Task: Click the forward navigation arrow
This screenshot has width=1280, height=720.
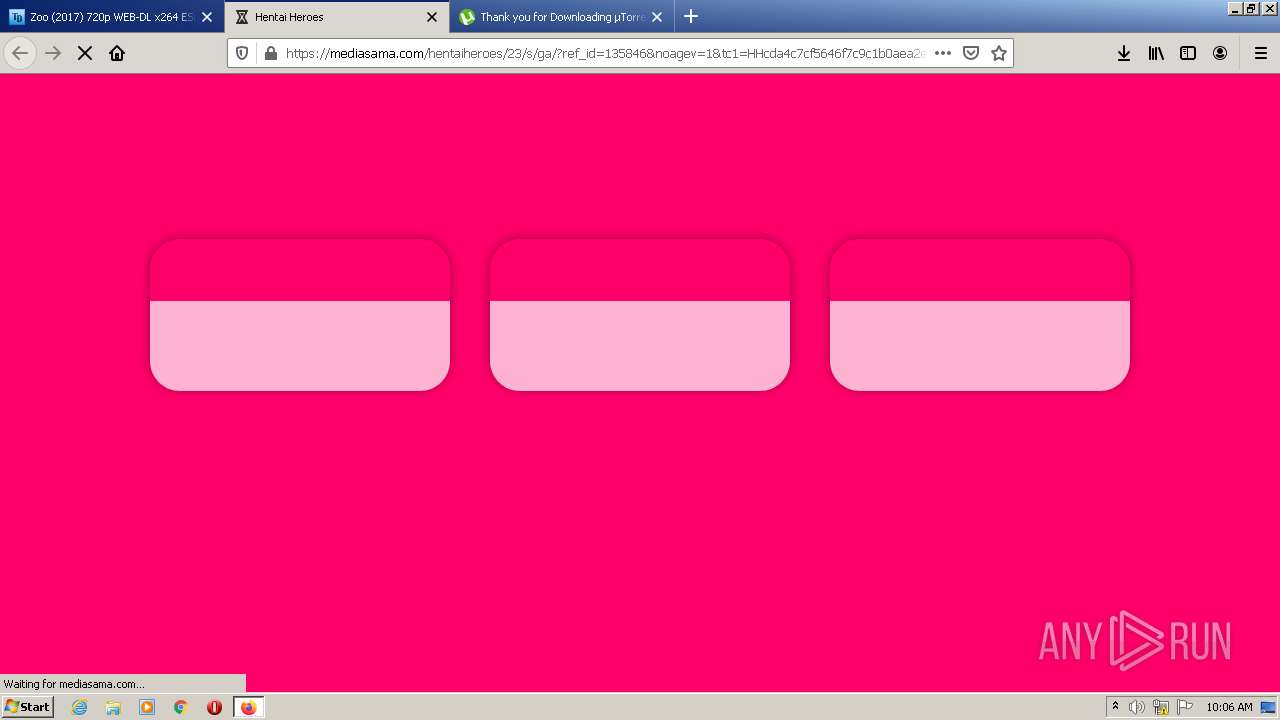Action: 53,53
